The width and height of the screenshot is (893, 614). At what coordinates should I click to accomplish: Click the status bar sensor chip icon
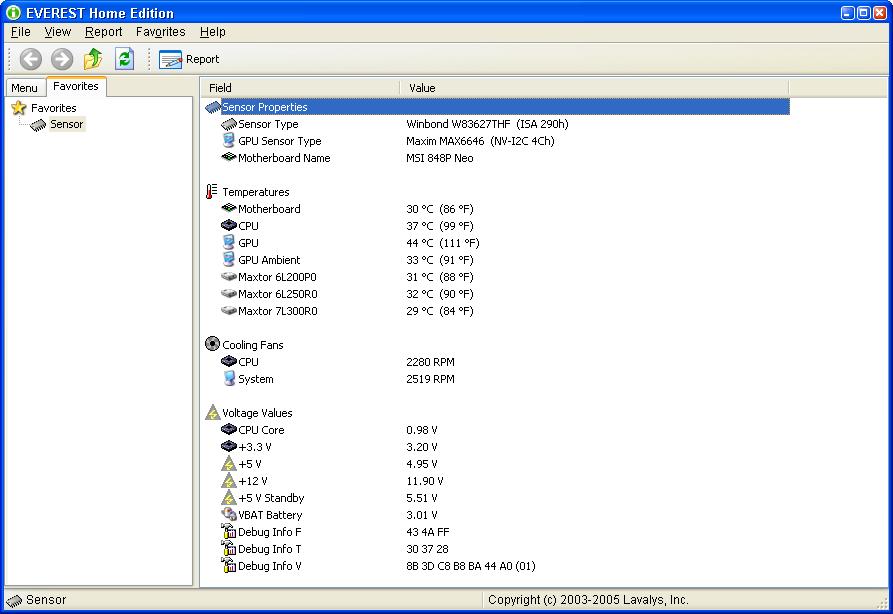14,600
